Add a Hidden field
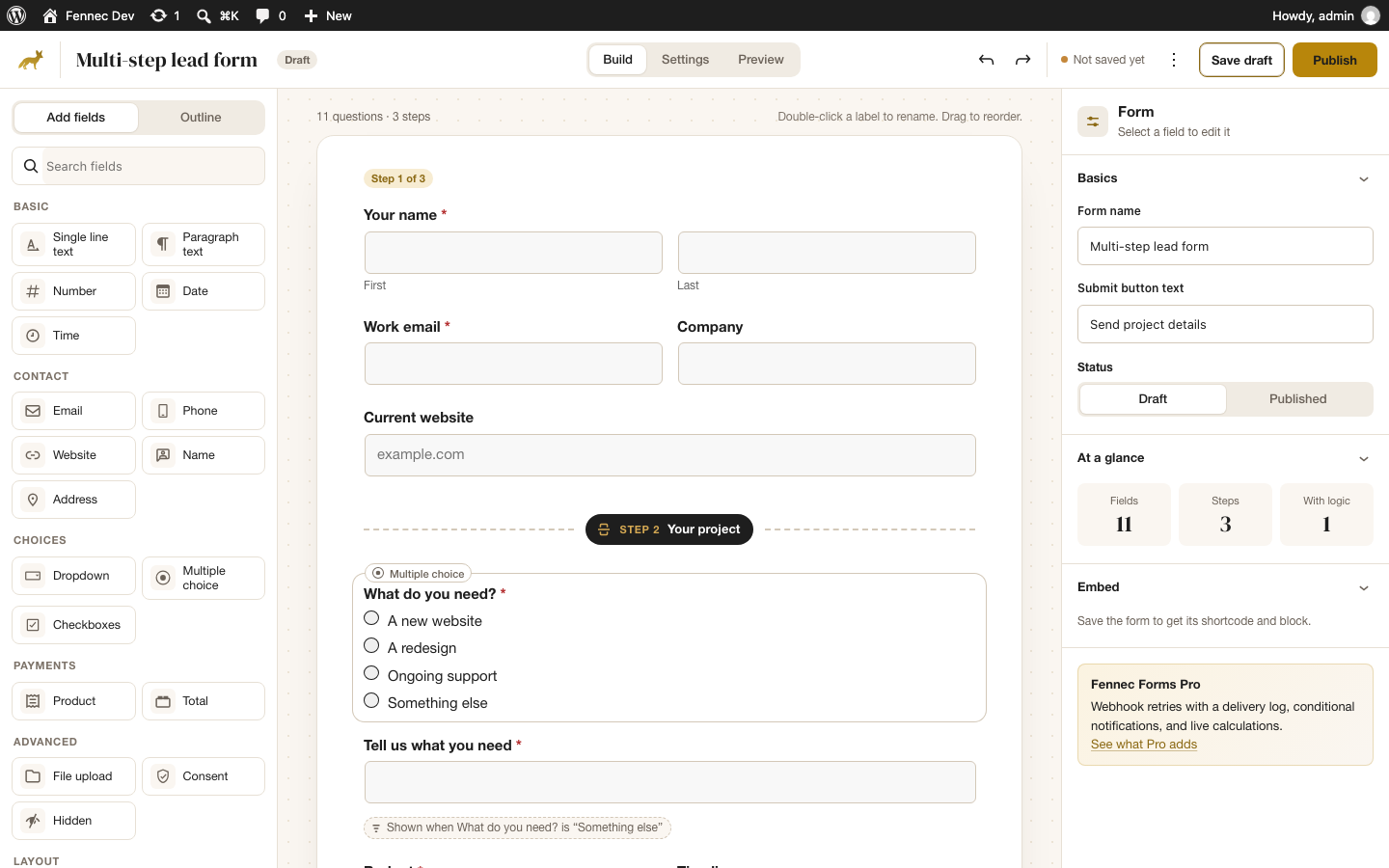 (74, 821)
